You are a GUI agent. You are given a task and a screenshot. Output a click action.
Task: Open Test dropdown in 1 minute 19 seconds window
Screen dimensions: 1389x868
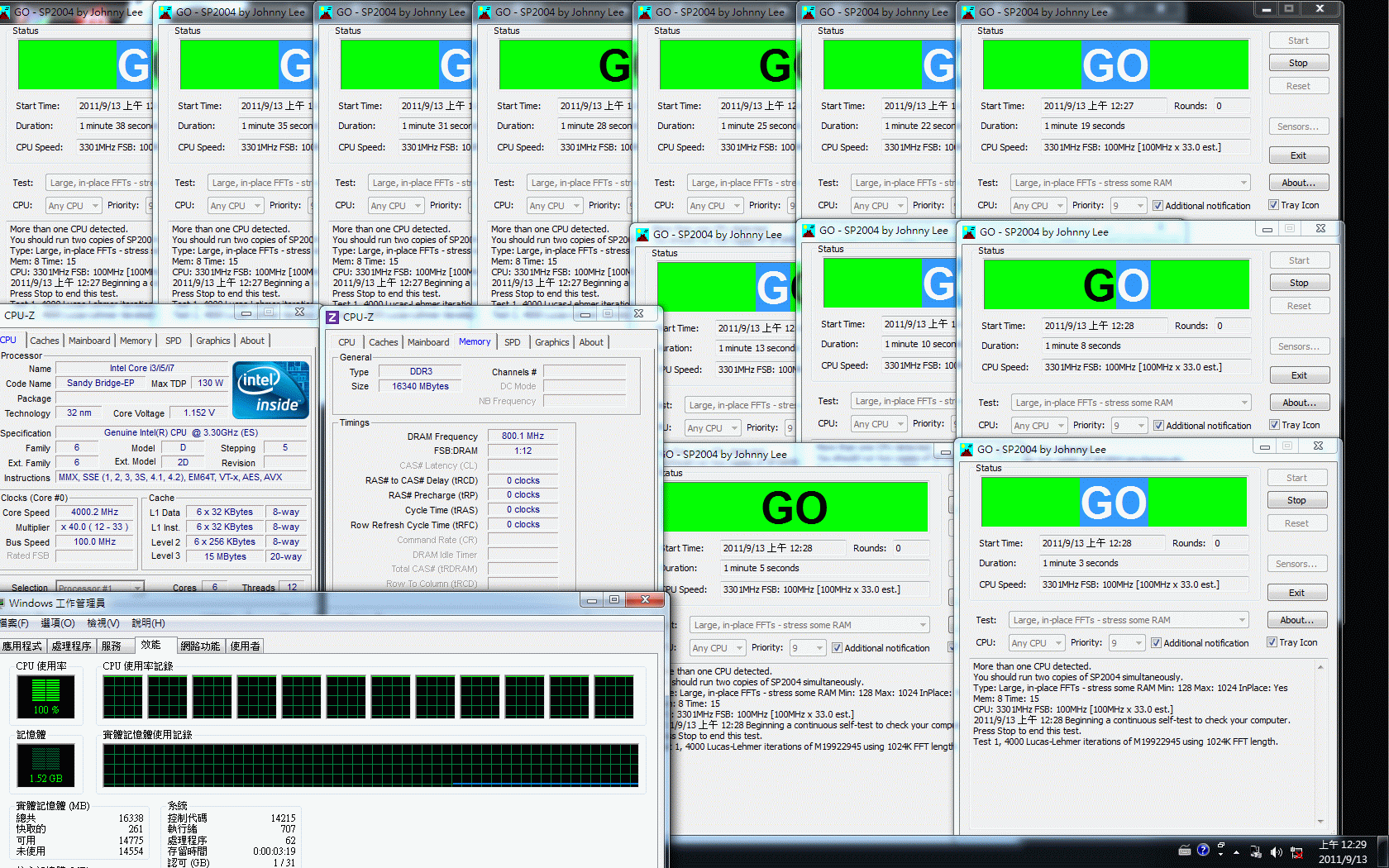click(1130, 183)
